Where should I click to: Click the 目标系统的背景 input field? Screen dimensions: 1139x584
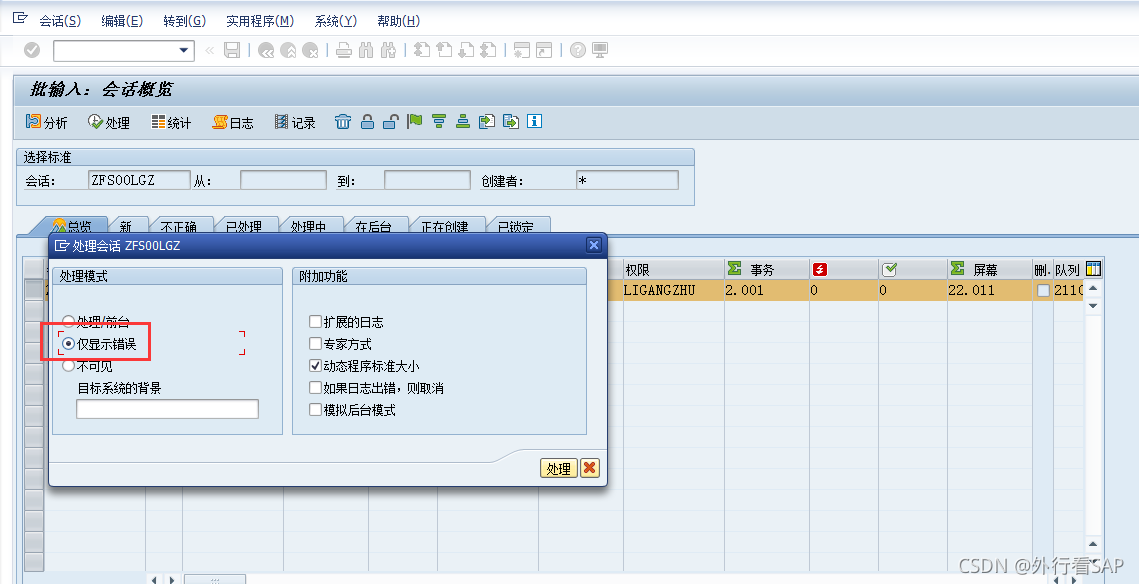click(167, 408)
